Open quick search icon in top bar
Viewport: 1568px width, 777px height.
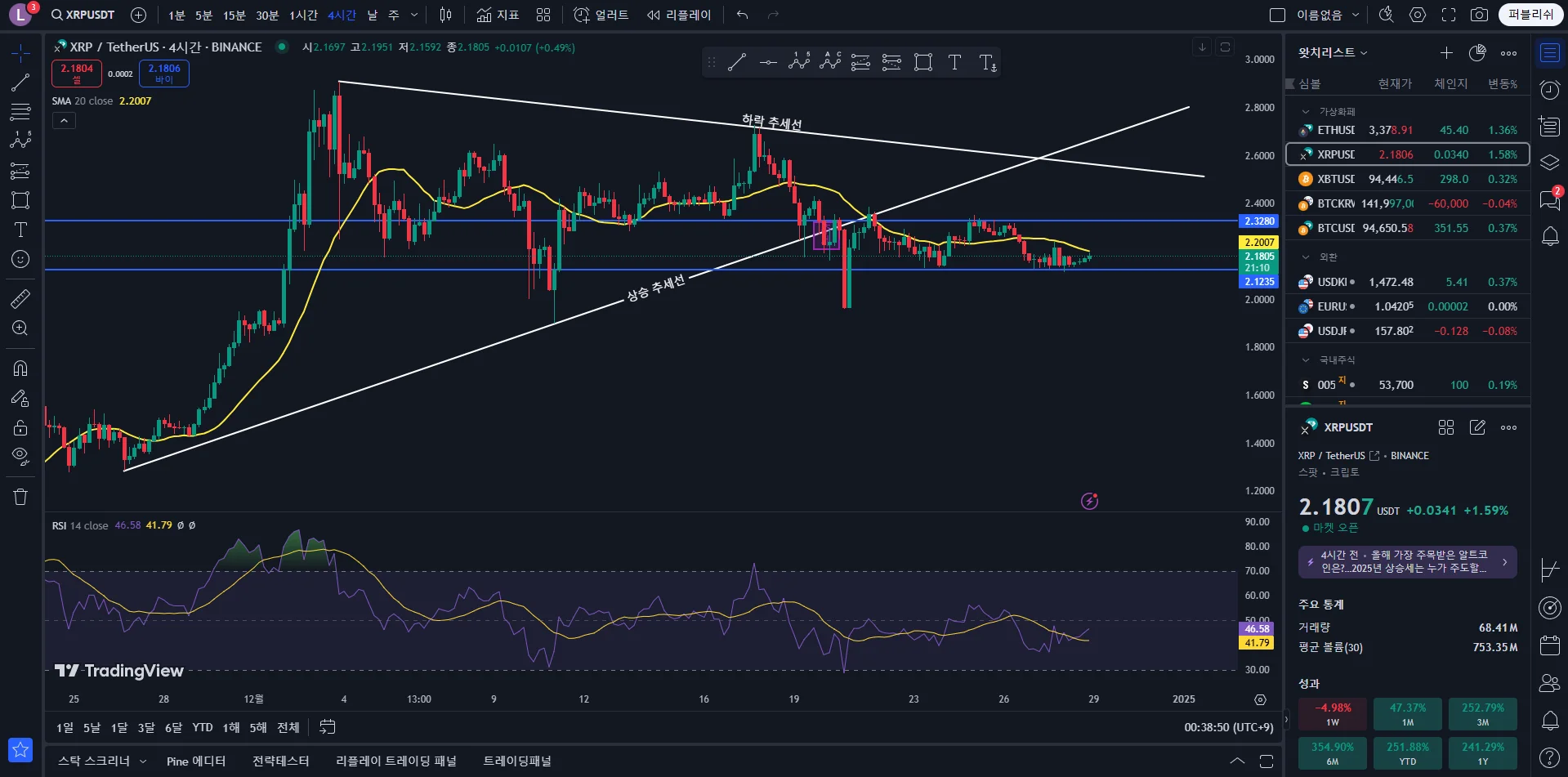[1386, 15]
